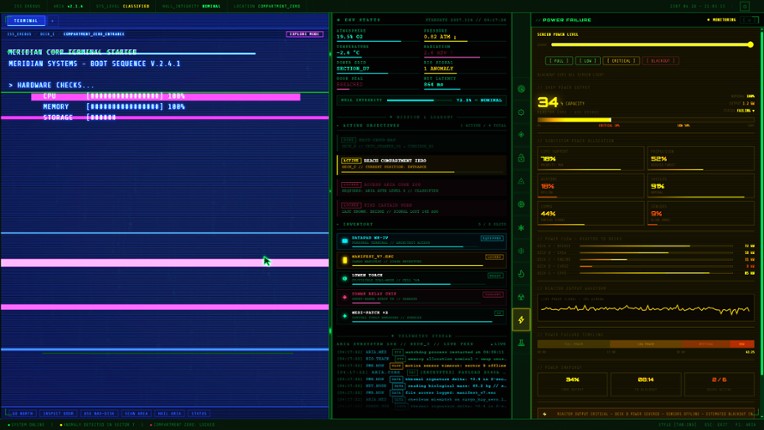Click the DATAPAD MK-IV status tag
The height and width of the screenshot is (430, 764).
click(492, 239)
